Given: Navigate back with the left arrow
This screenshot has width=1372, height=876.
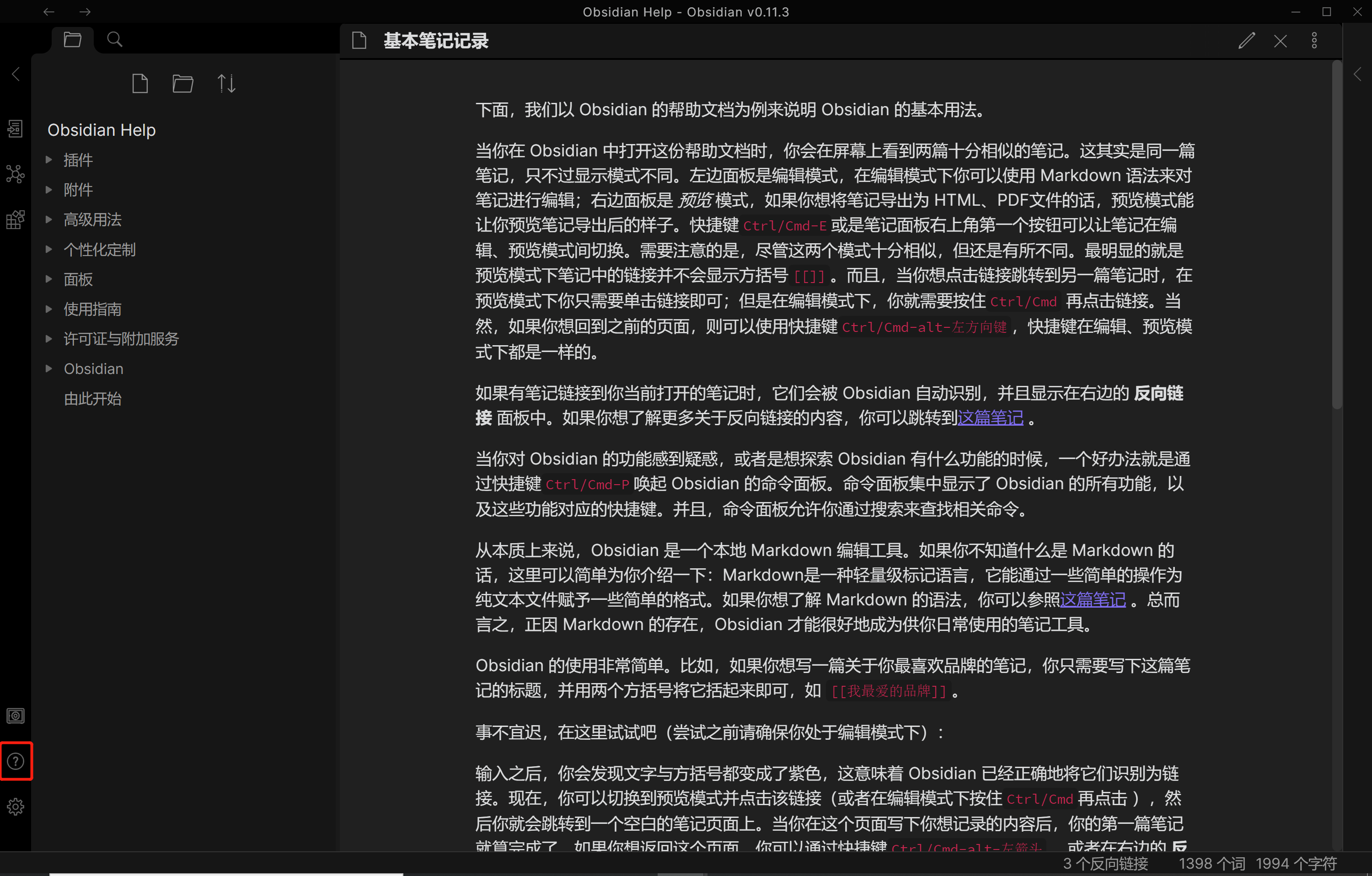Looking at the screenshot, I should click(x=49, y=11).
